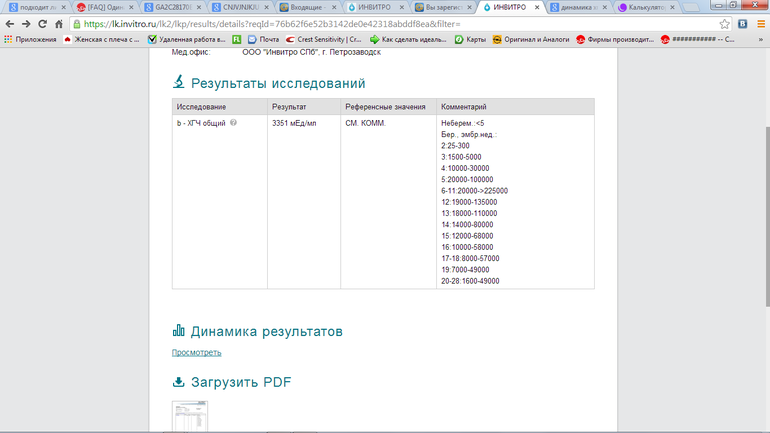Open the 'Оригинал и Аналоги' bookmark

click(x=531, y=39)
